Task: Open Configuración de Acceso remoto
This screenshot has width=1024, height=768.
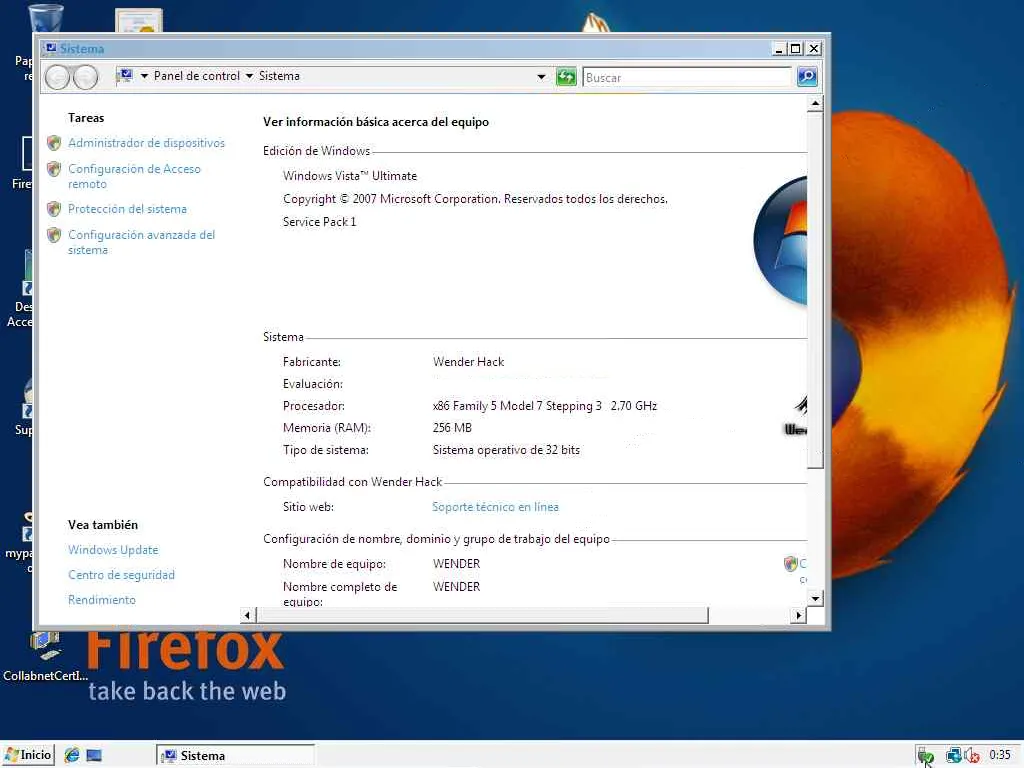Action: (x=134, y=176)
